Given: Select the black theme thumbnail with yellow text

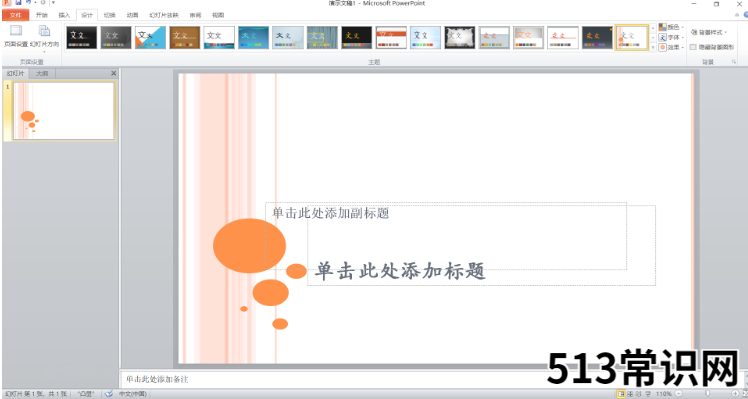Looking at the screenshot, I should [x=356, y=37].
